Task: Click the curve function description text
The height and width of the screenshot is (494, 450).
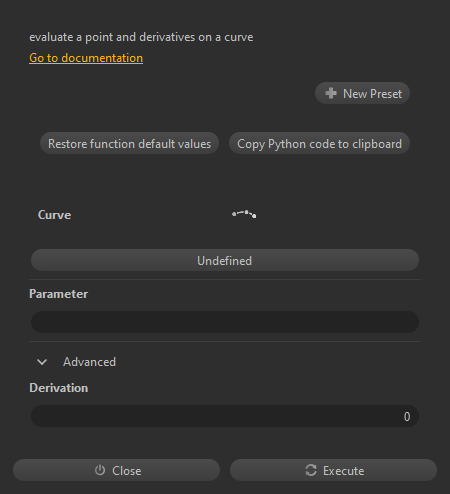Action: pos(141,37)
